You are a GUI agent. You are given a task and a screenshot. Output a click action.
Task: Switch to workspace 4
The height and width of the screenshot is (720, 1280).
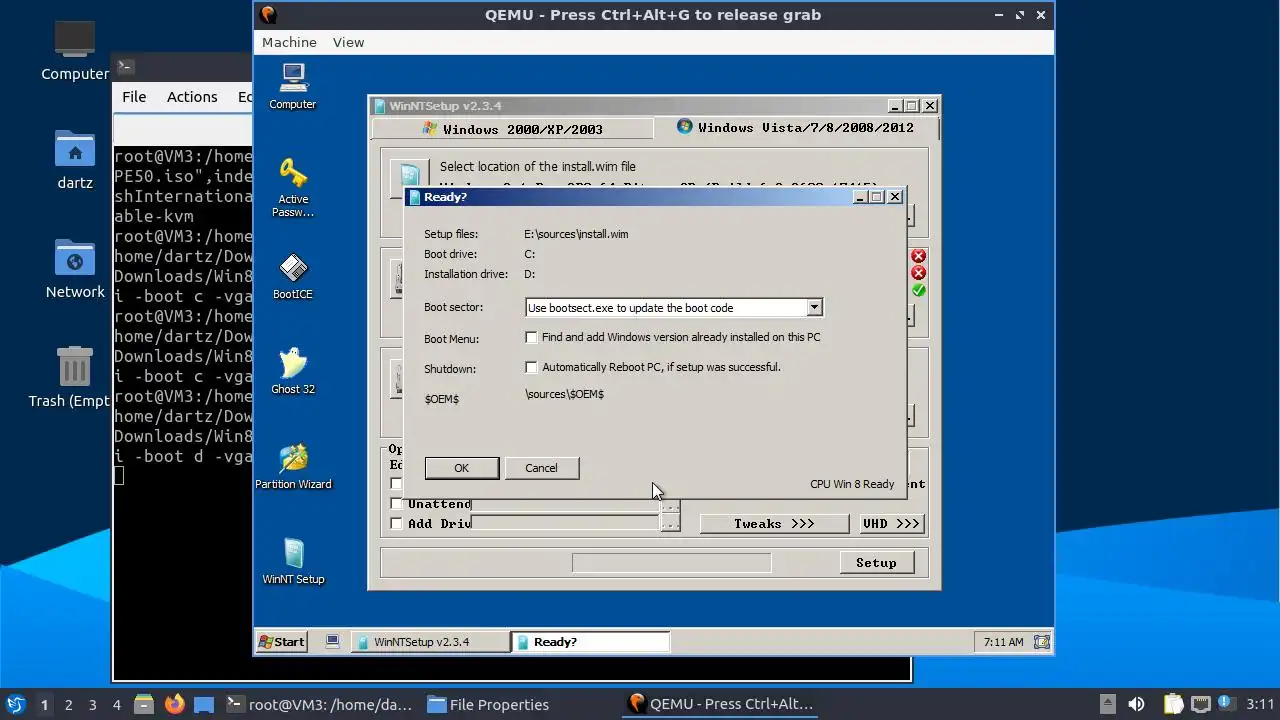(116, 704)
